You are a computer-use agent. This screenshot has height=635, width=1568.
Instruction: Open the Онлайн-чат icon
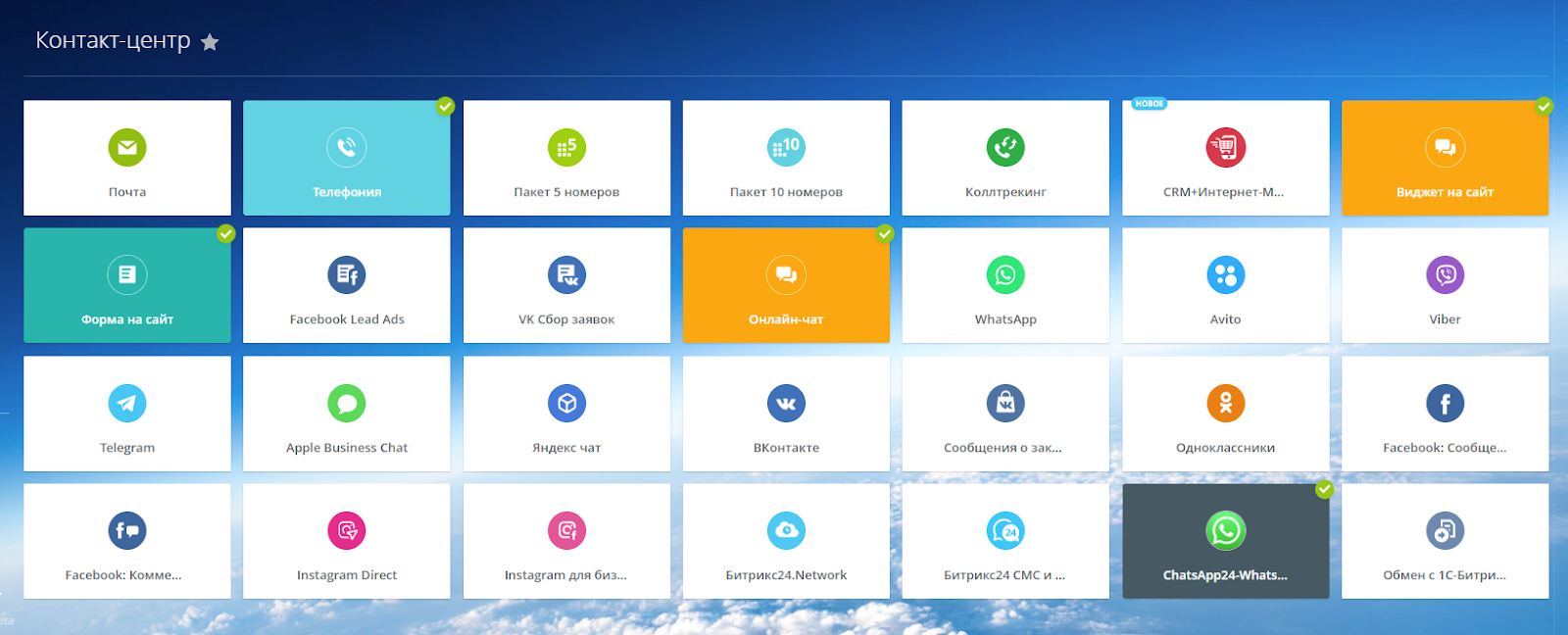click(x=786, y=275)
